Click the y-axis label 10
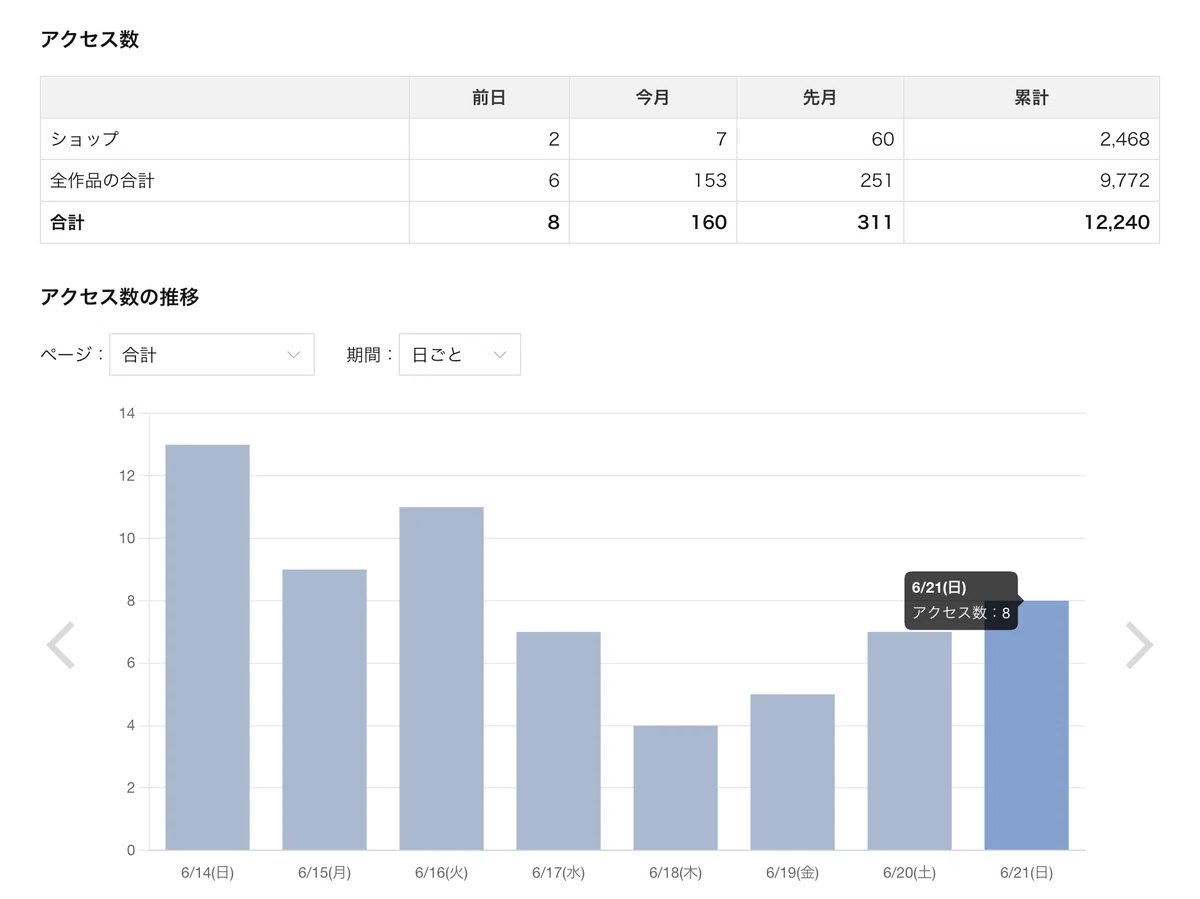The image size is (1200, 899). point(126,538)
